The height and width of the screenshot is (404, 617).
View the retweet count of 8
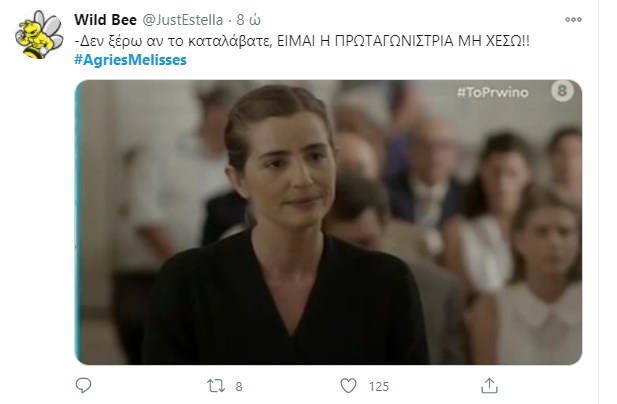238,387
